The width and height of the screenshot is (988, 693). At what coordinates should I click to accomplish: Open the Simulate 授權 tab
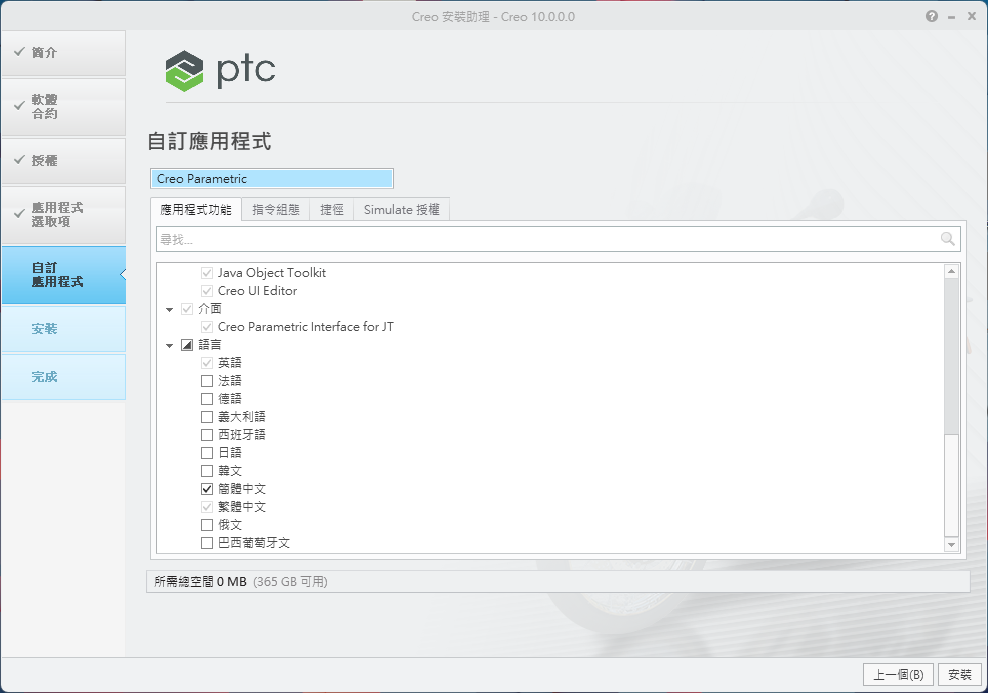point(401,210)
